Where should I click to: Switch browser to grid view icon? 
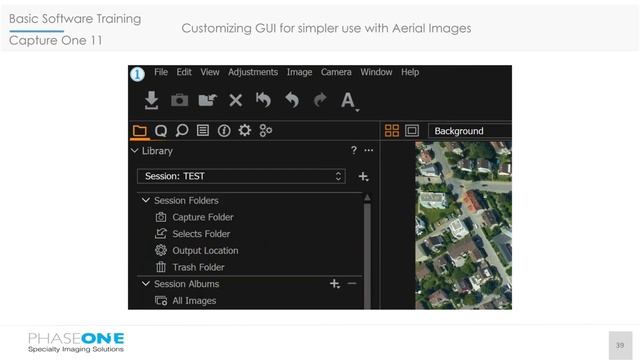pyautogui.click(x=392, y=131)
